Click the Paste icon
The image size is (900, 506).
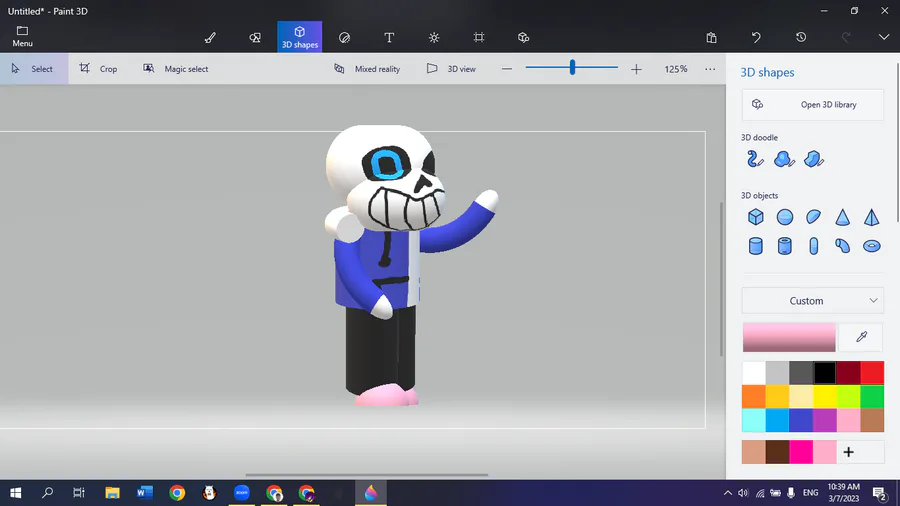click(x=711, y=37)
